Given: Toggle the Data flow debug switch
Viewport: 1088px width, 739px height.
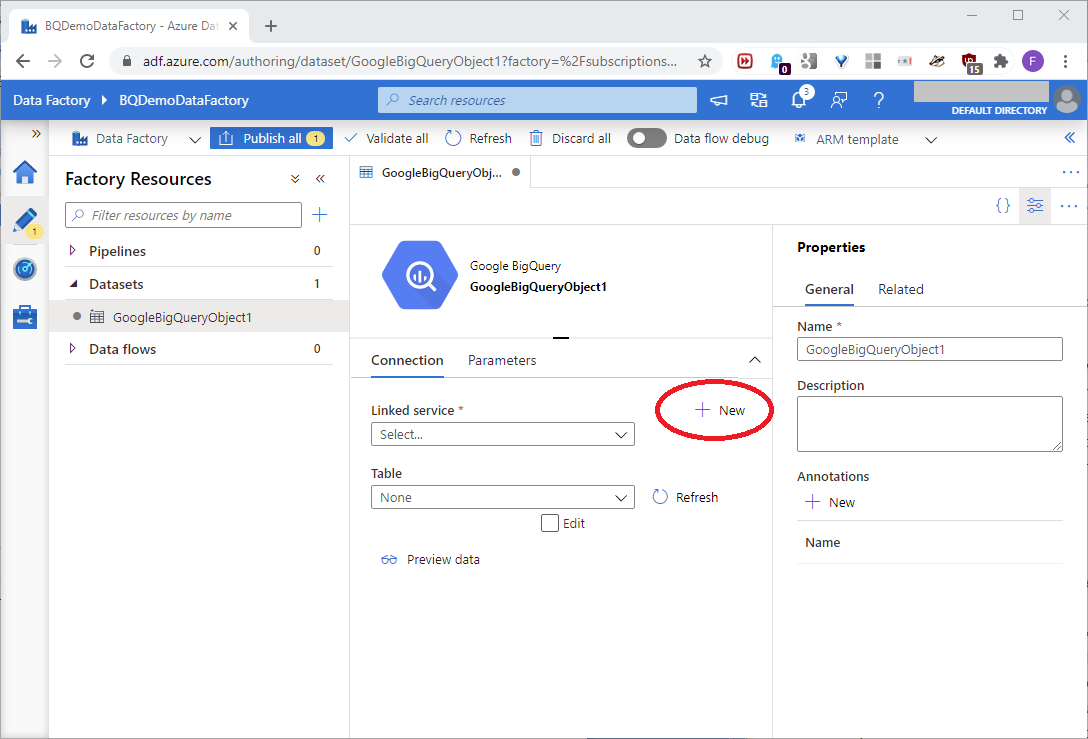Looking at the screenshot, I should (x=647, y=139).
